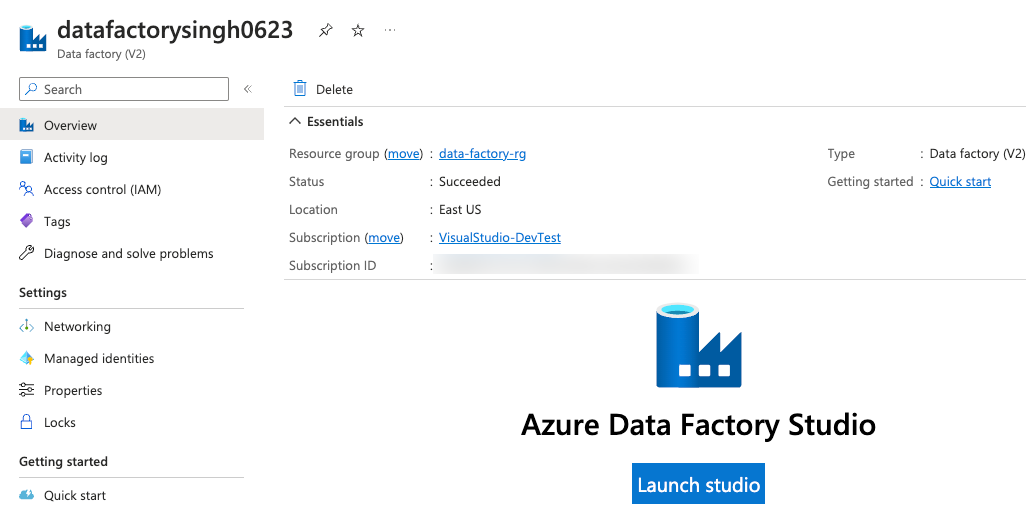
Task: Click the Managed identities icon
Action: [x=26, y=358]
